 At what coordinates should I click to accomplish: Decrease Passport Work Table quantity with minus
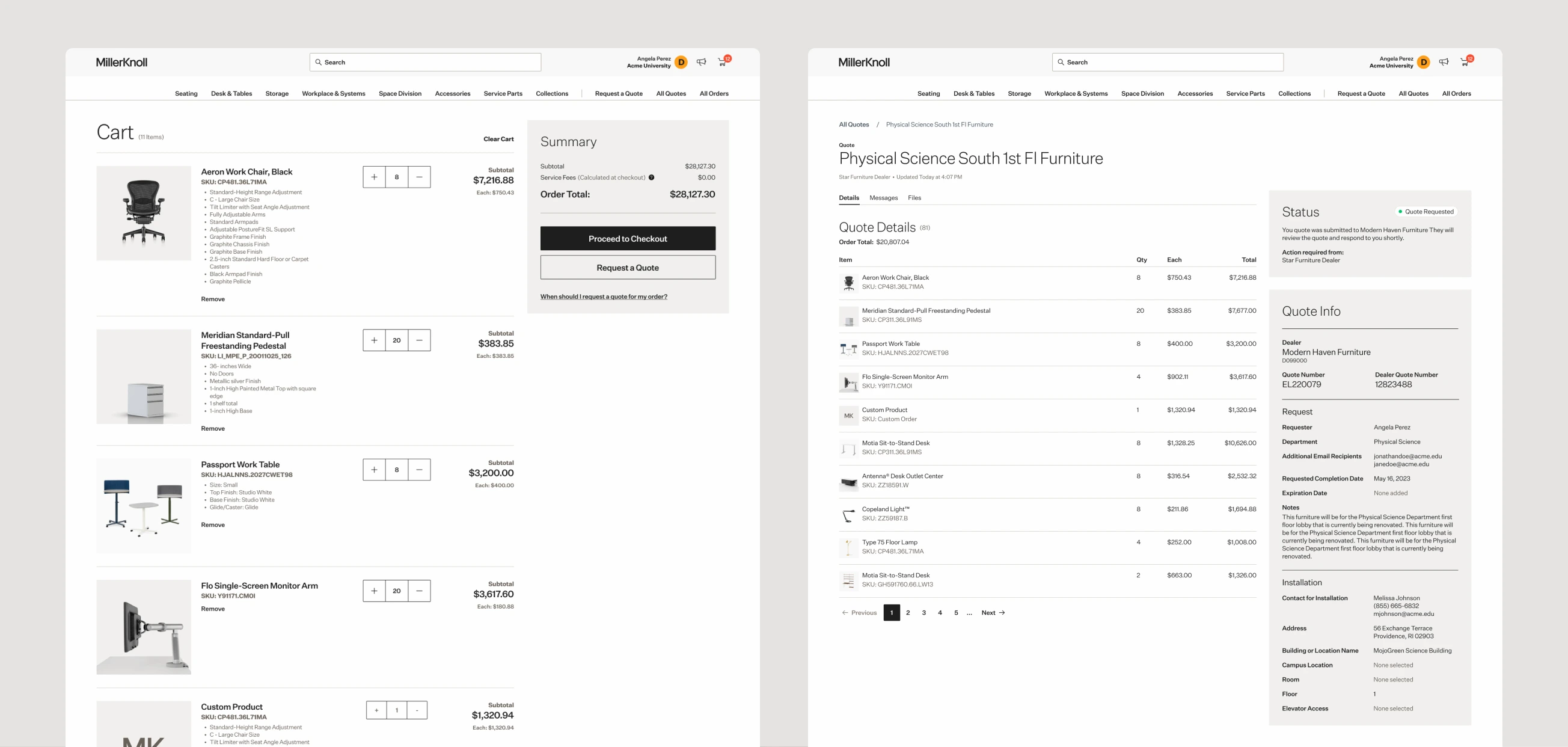pyautogui.click(x=419, y=470)
